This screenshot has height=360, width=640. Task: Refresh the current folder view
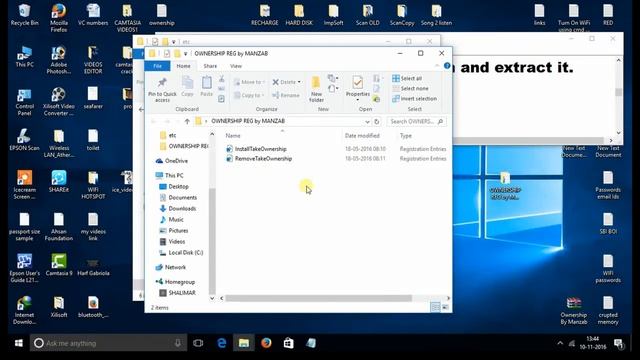pyautogui.click(x=377, y=121)
